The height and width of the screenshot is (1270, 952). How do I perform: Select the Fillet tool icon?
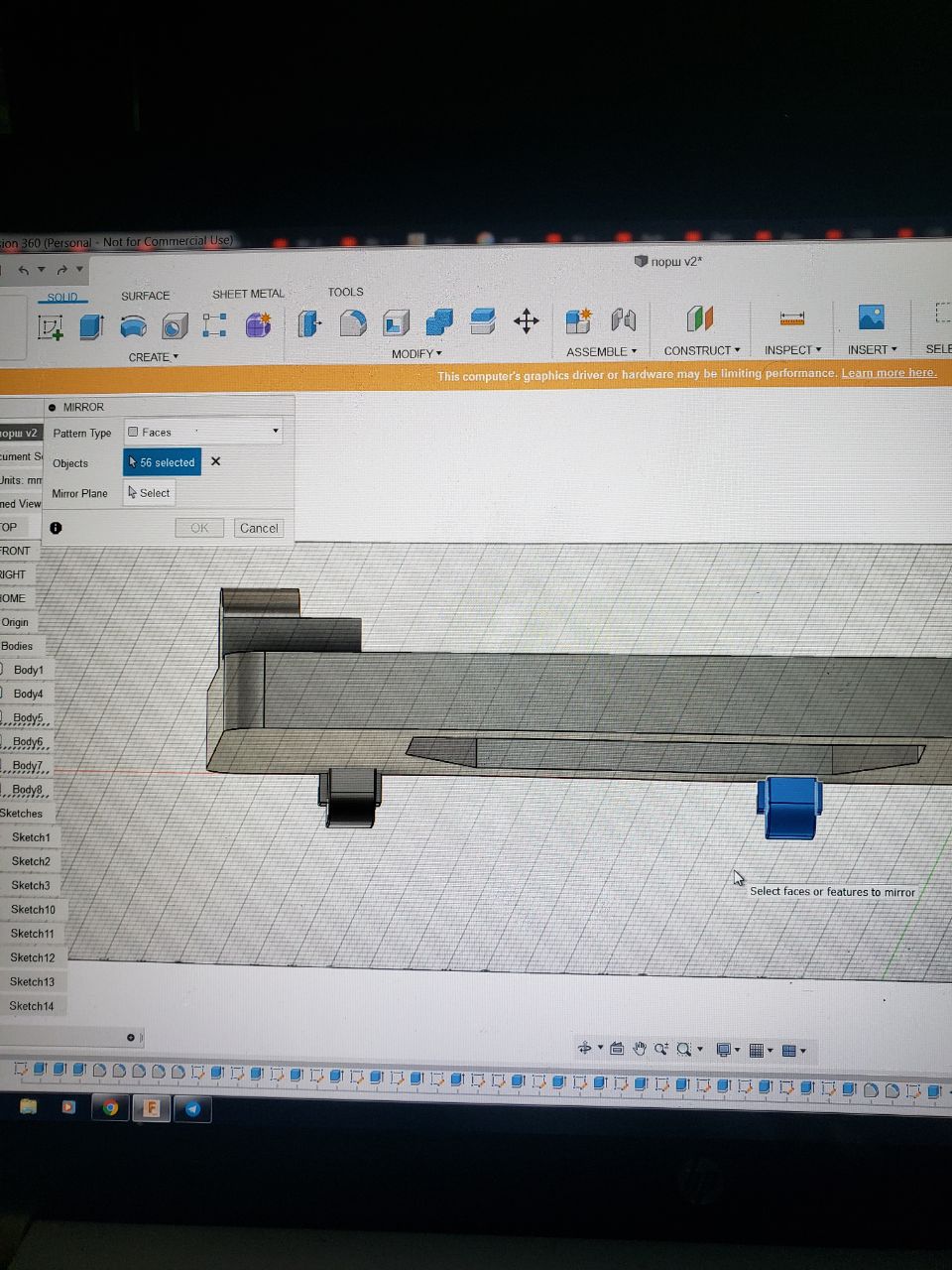pos(353,322)
